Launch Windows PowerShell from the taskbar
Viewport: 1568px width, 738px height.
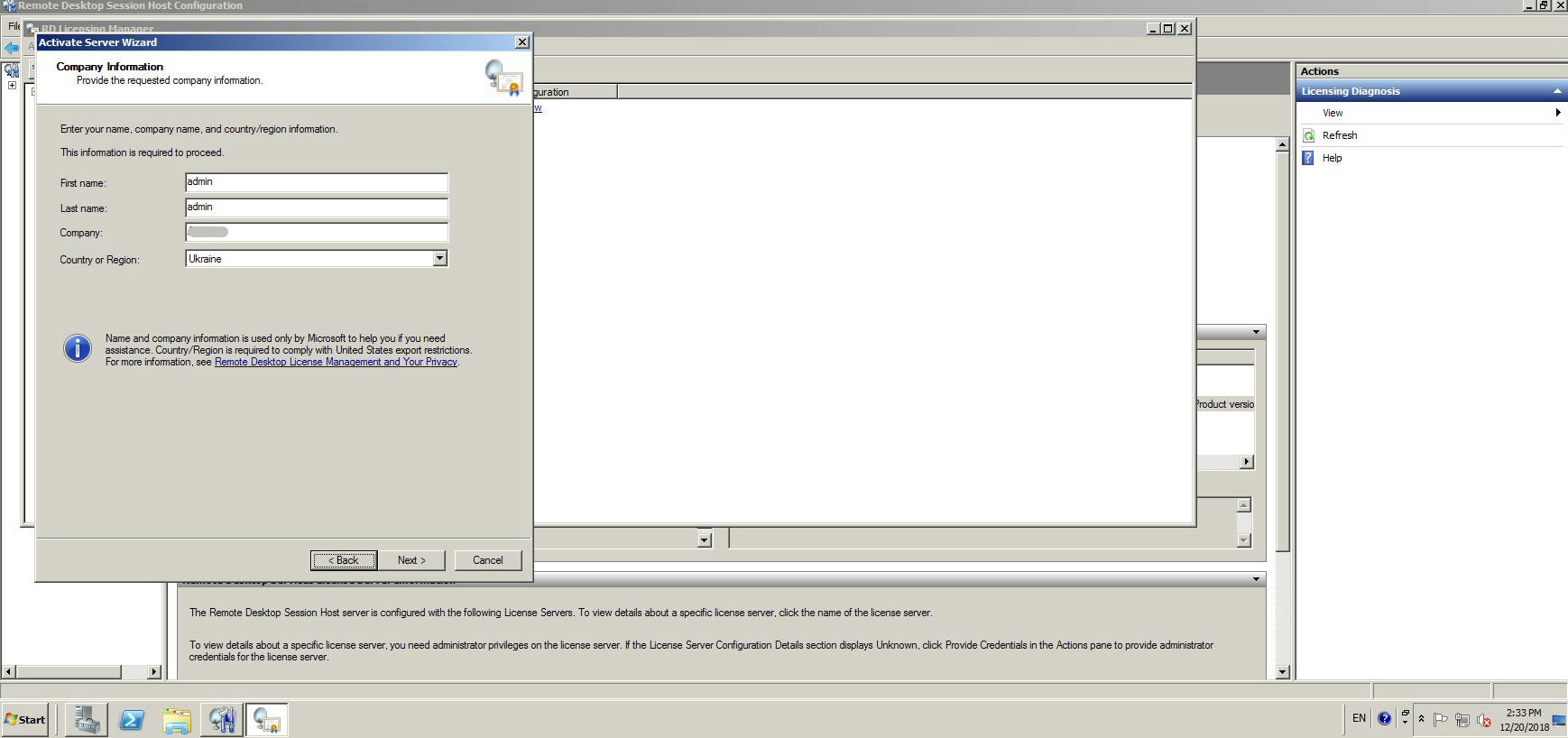132,720
